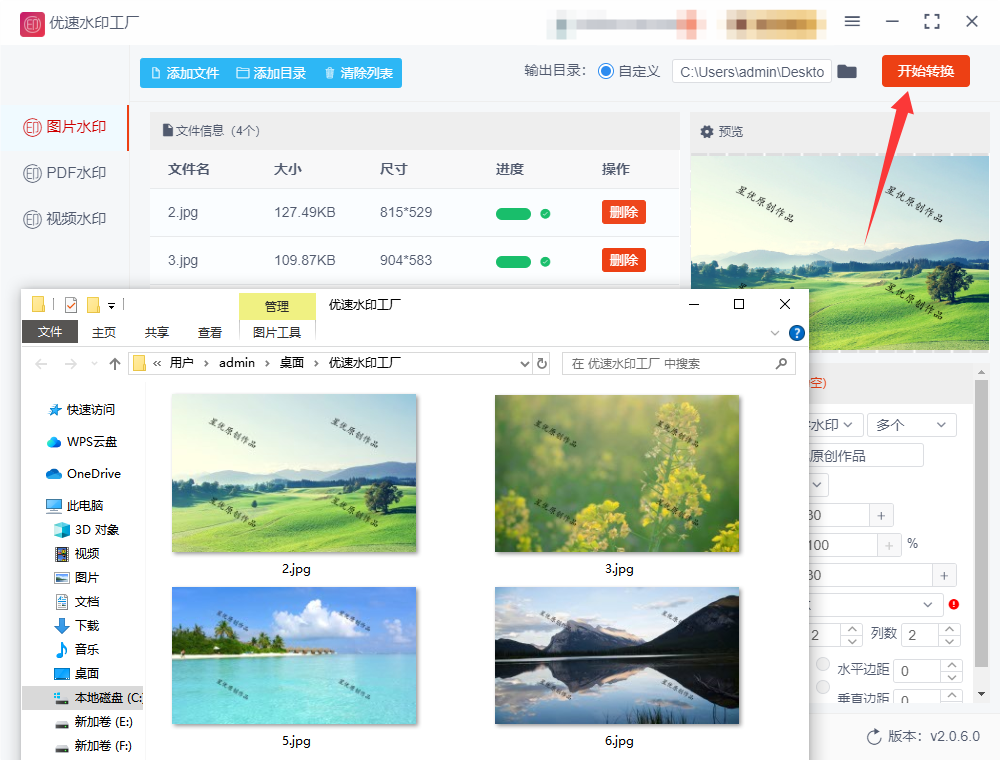Image resolution: width=1000 pixels, height=760 pixels.
Task: Open the 主页 ribbon tab
Action: [104, 332]
